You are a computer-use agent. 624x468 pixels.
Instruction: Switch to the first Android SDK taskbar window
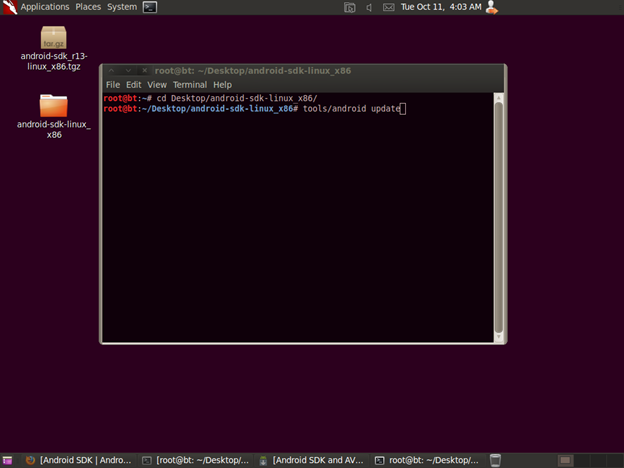pos(78,460)
